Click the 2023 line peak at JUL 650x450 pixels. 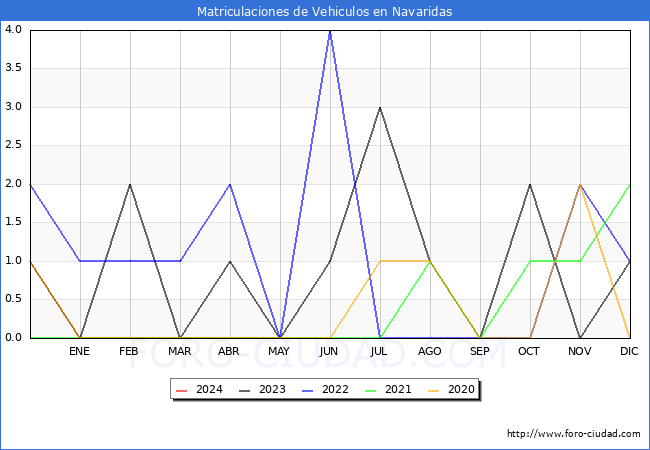point(380,108)
